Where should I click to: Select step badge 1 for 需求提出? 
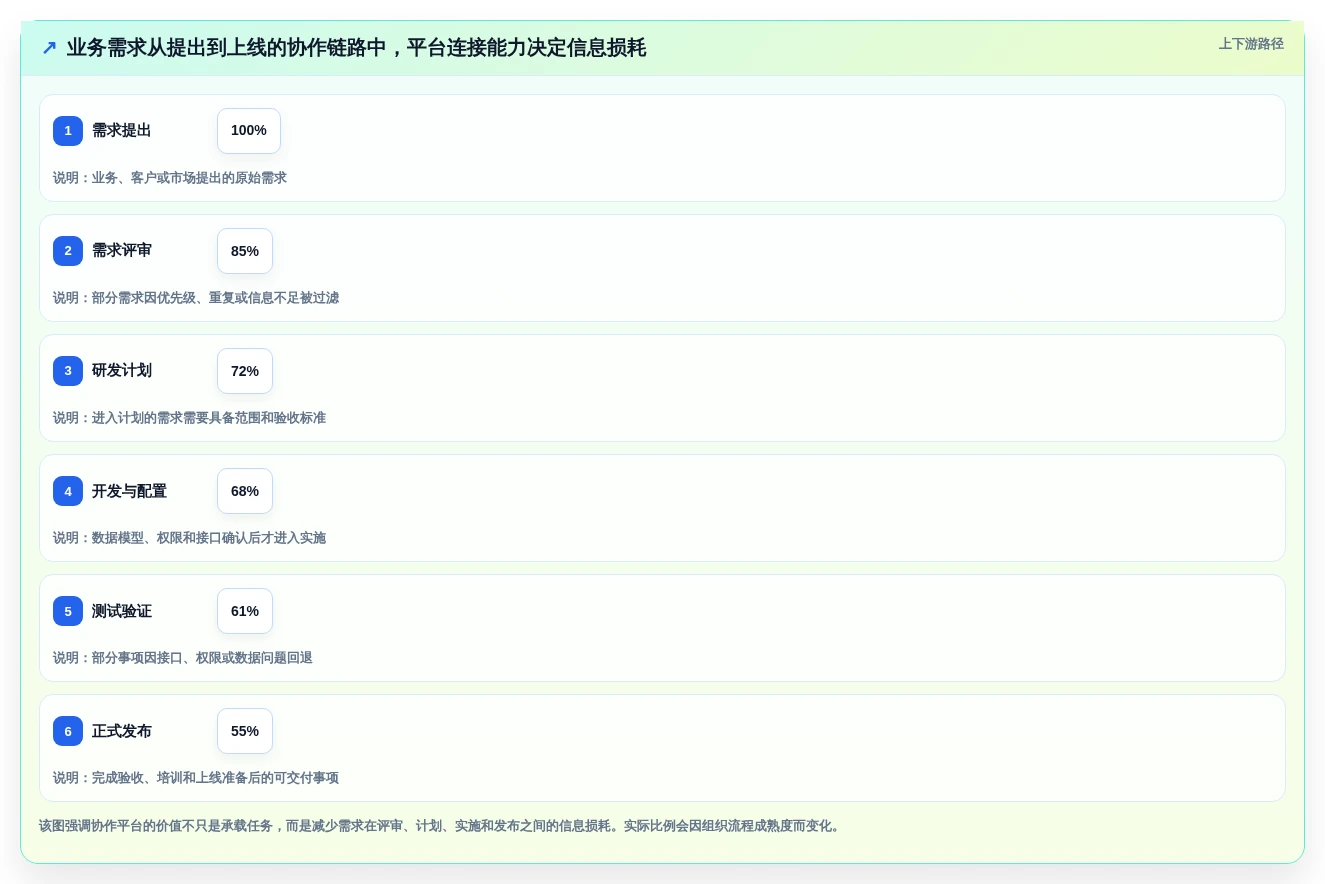click(x=68, y=131)
